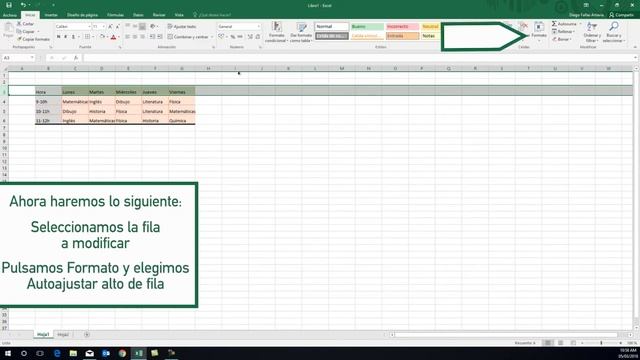Image resolution: width=640 pixels, height=360 pixels.
Task: Switch to Page Layout view in status bar
Action: pos(560,343)
